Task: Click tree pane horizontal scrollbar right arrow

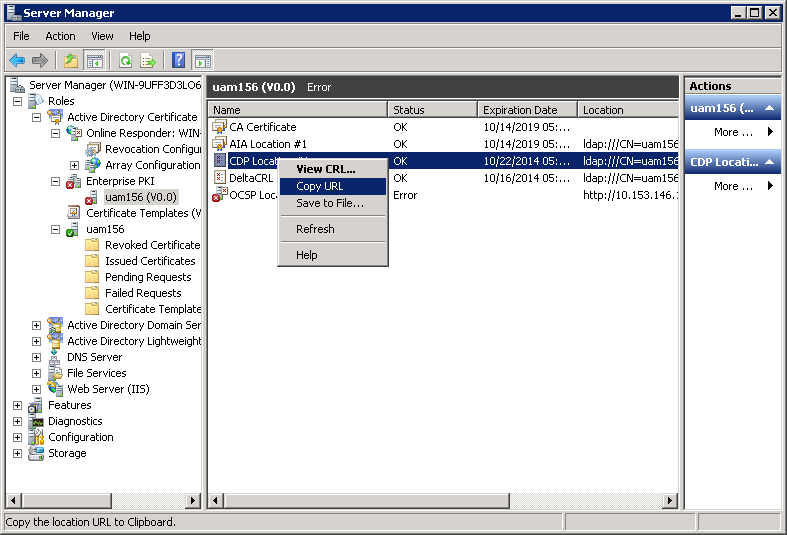Action: tap(193, 500)
